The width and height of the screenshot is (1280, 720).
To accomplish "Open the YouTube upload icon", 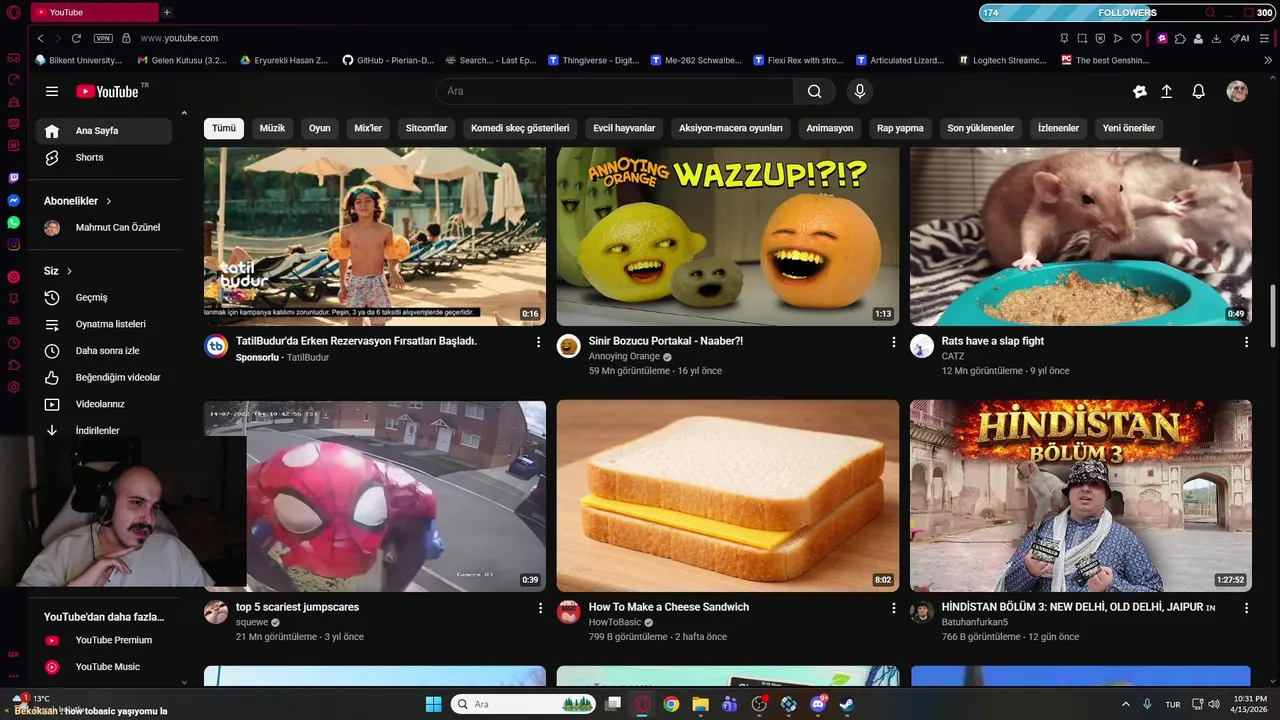I will point(1166,91).
